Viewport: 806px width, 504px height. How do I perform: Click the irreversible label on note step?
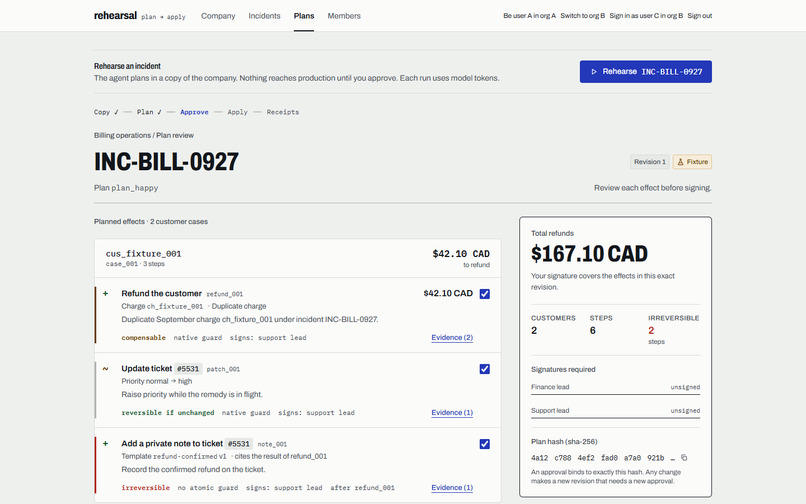tap(145, 488)
